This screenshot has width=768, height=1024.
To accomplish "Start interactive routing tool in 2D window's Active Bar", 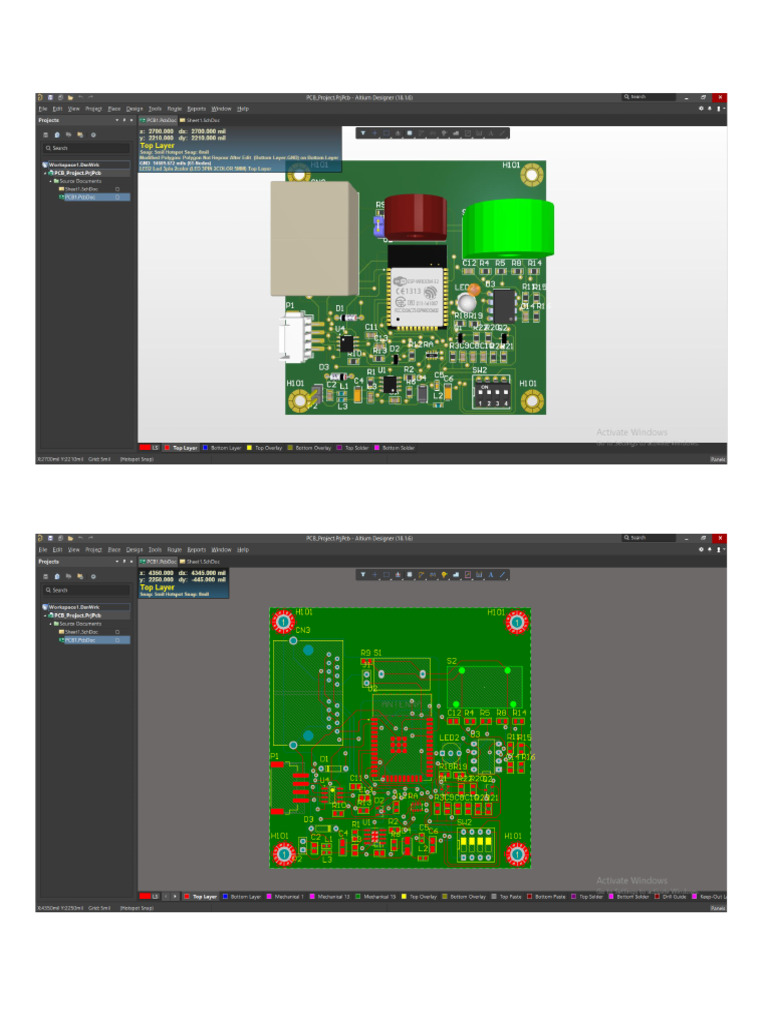I will pos(421,575).
